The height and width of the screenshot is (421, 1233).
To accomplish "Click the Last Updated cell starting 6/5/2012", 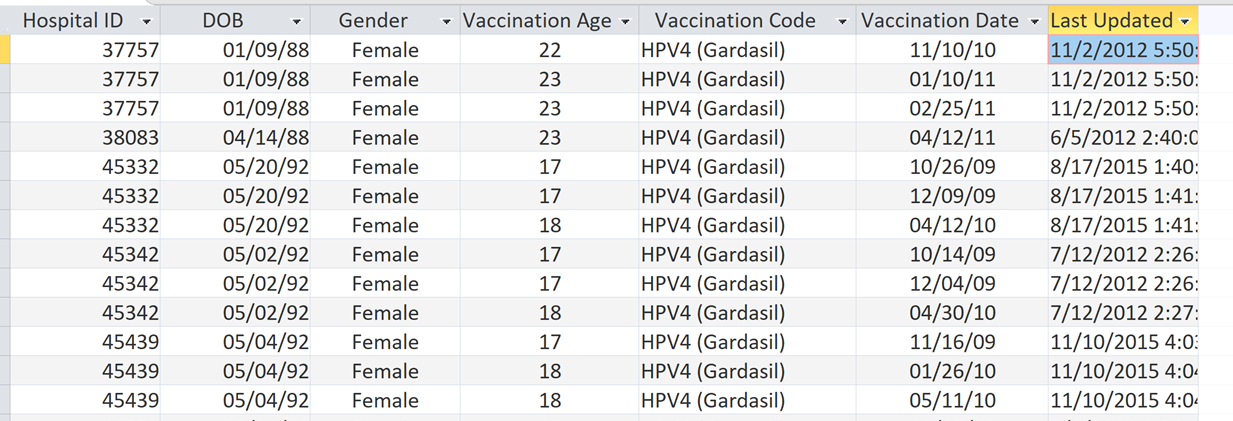I will [x=1123, y=138].
